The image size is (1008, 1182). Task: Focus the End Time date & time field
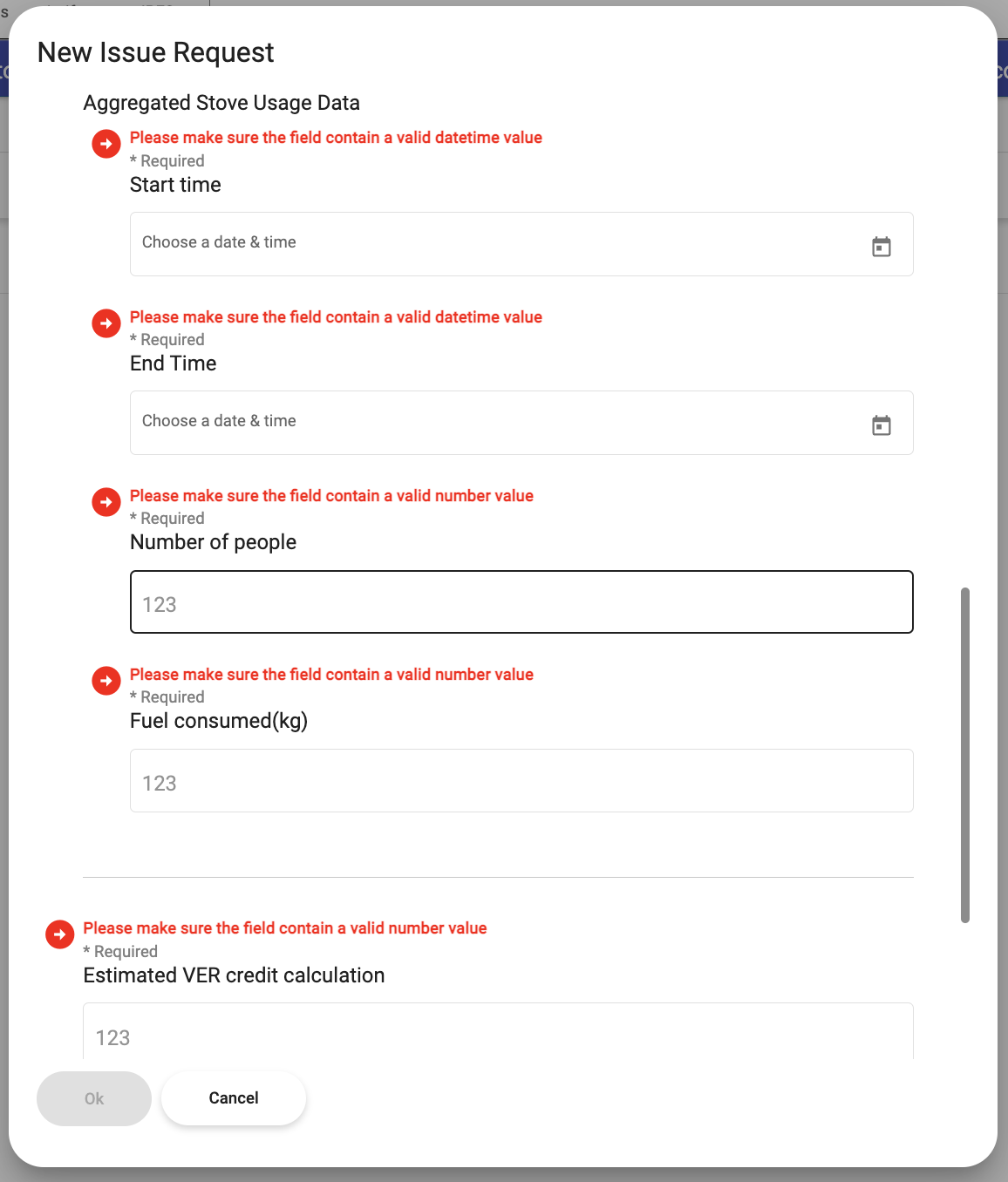497,423
